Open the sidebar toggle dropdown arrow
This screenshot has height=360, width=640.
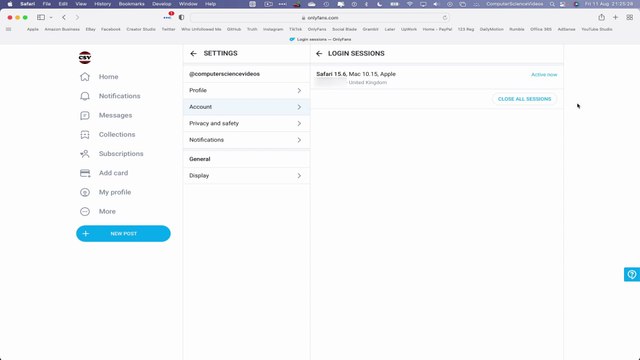[51, 18]
